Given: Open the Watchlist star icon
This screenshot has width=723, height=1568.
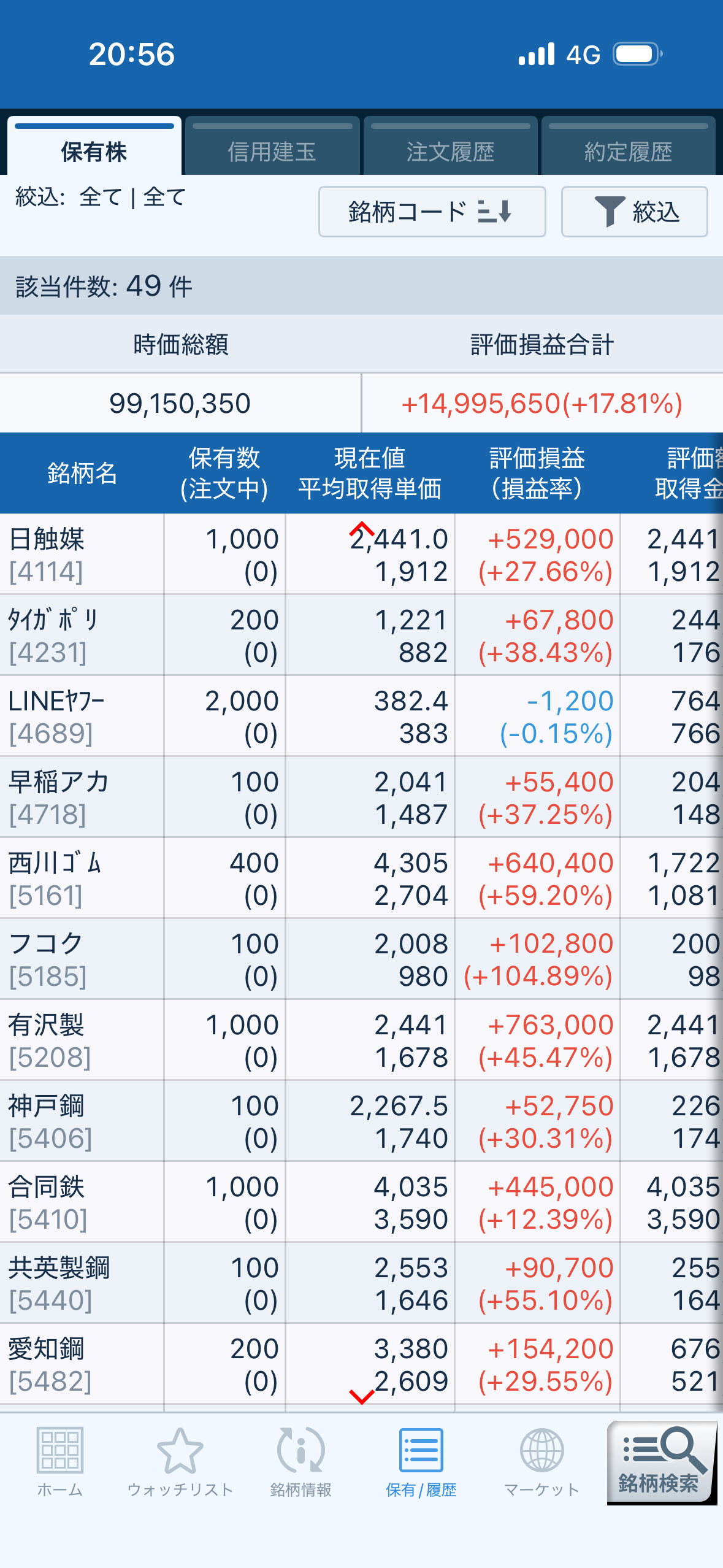Looking at the screenshot, I should point(180,1451).
